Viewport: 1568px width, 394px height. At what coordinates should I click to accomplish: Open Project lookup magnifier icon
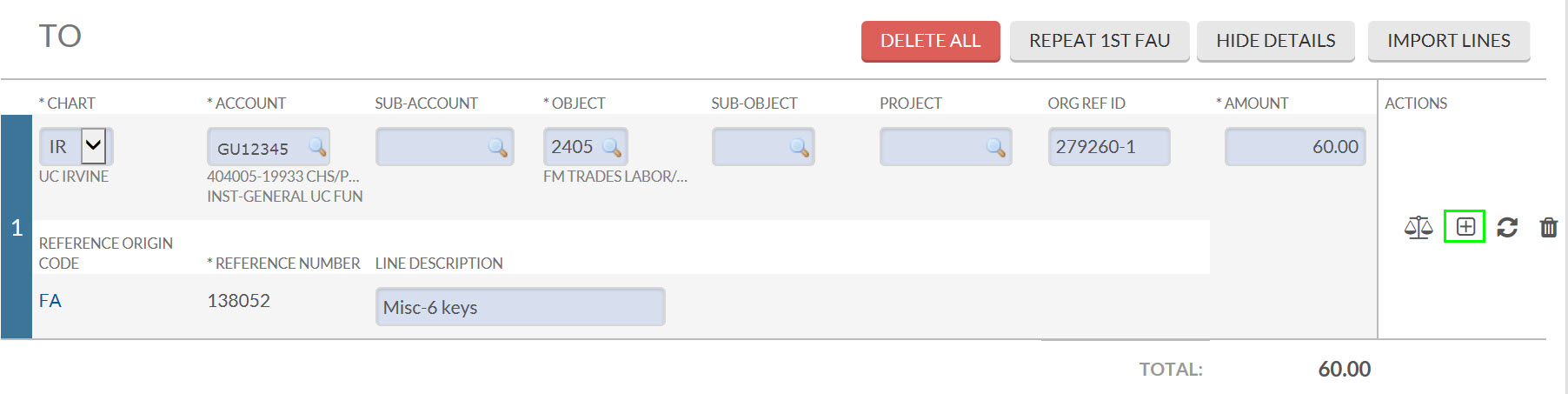996,147
